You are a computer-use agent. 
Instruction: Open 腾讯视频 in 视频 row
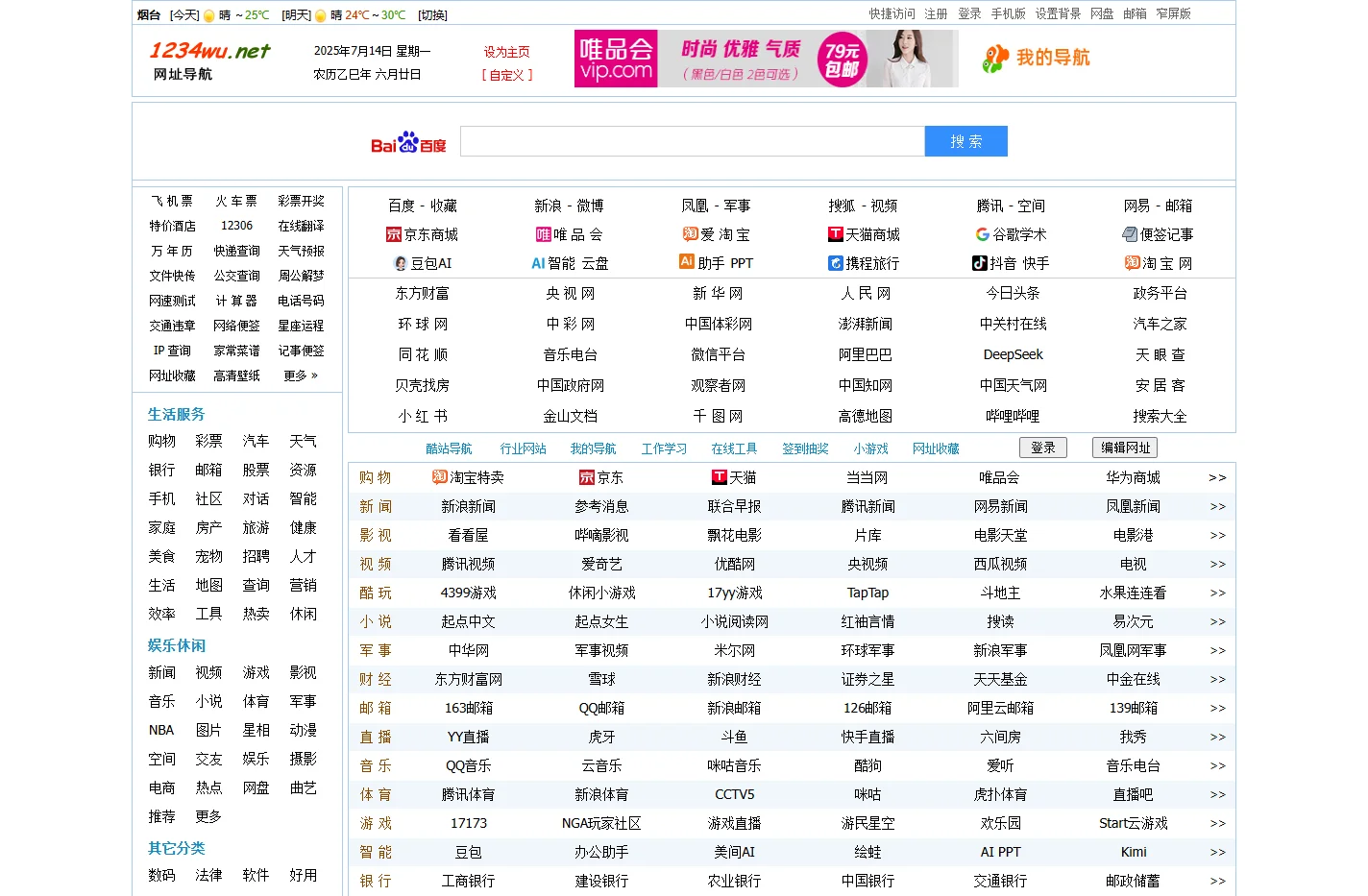click(x=468, y=564)
